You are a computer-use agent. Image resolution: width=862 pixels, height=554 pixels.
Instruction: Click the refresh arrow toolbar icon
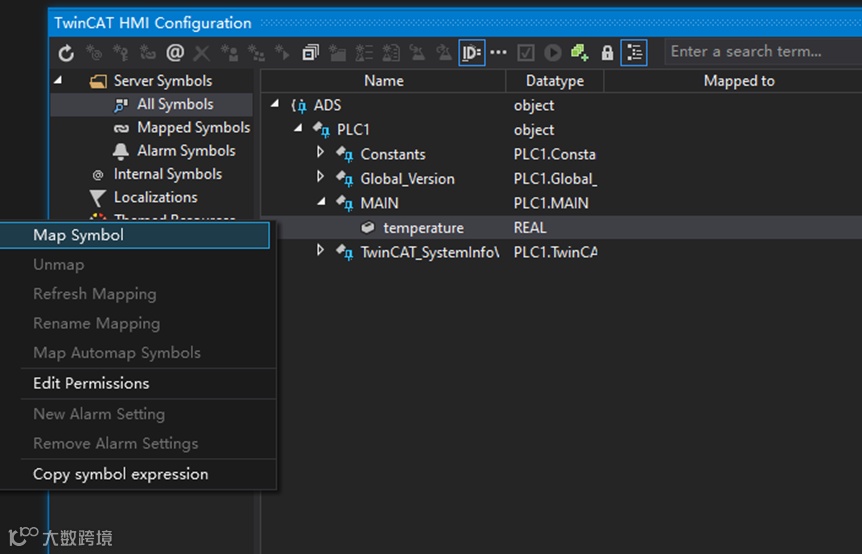pos(66,53)
